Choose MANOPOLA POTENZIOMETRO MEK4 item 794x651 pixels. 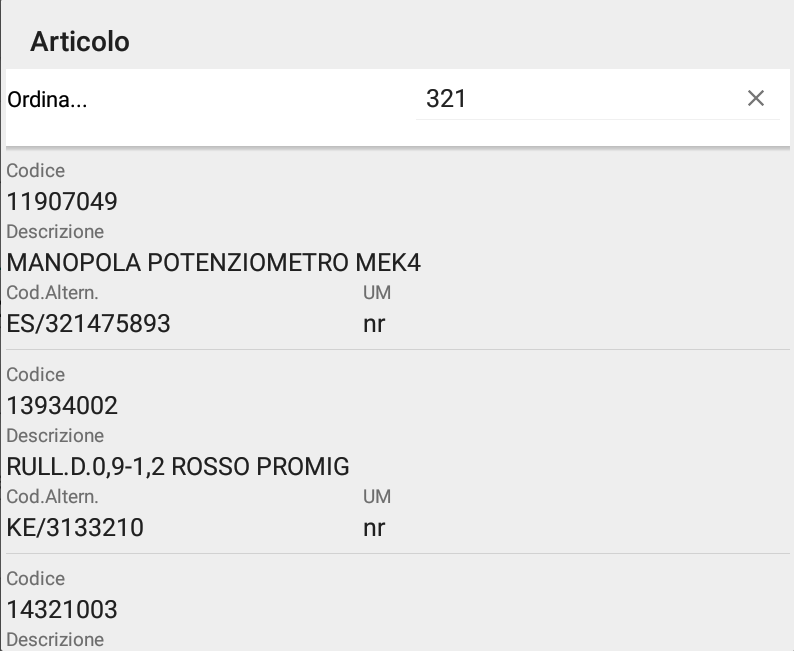(x=214, y=263)
